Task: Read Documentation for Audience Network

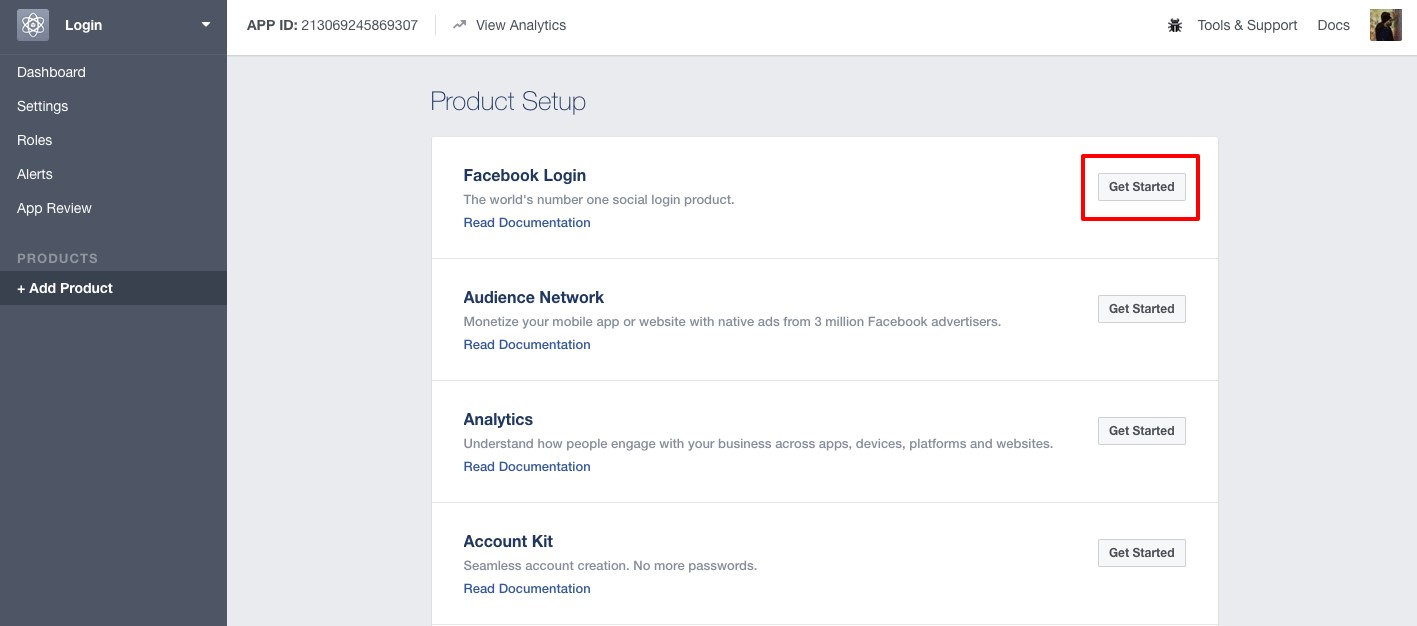Action: pyautogui.click(x=527, y=344)
